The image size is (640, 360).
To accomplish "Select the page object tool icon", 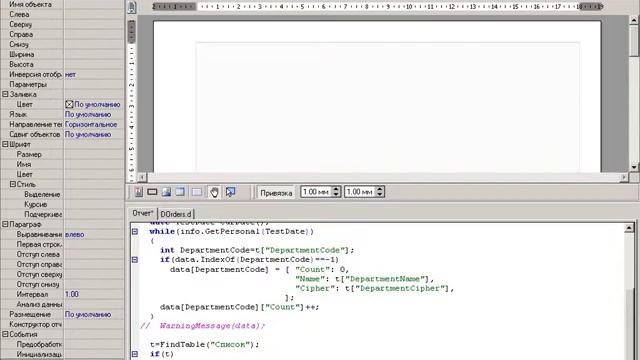I will pyautogui.click(x=139, y=192).
